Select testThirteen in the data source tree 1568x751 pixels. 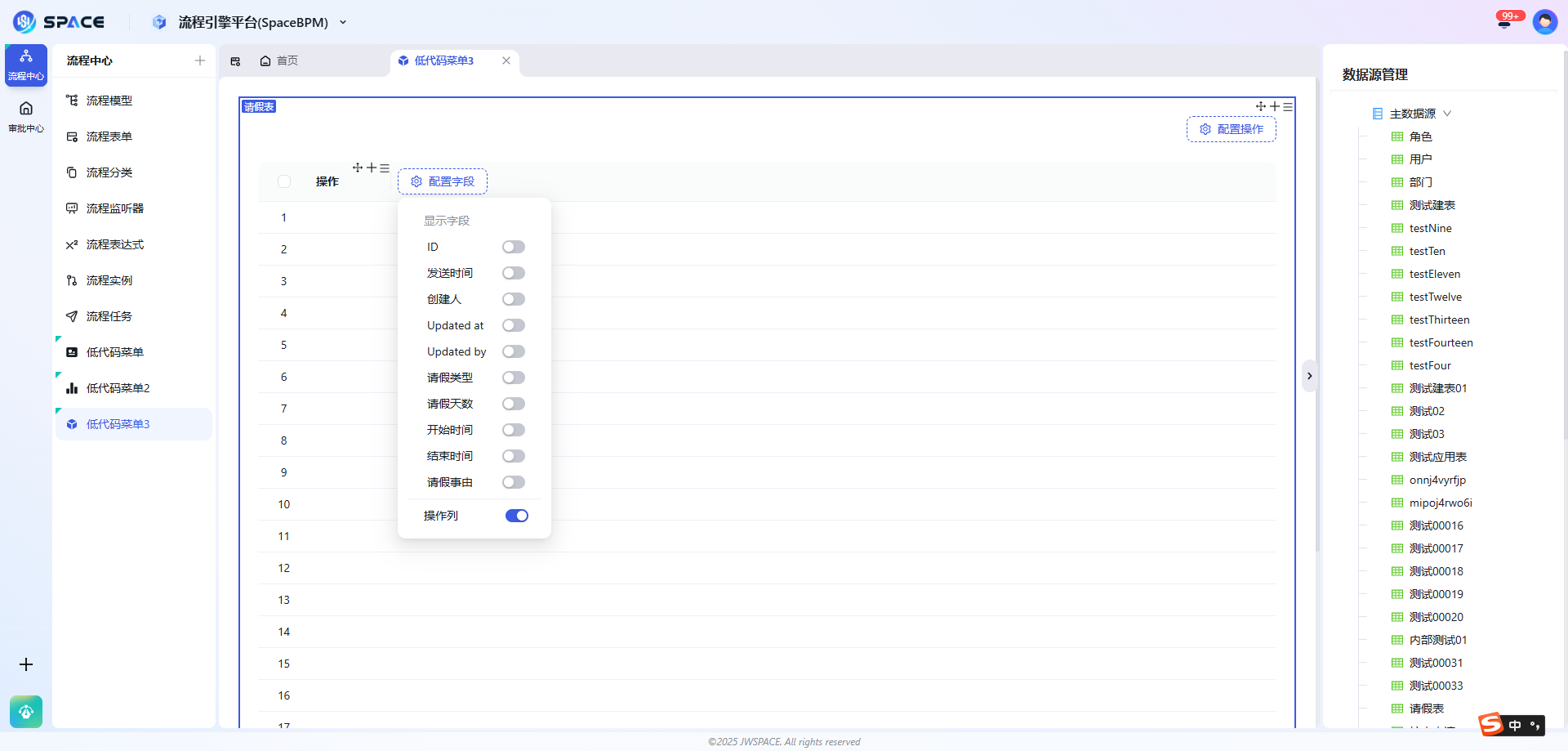[1439, 320]
